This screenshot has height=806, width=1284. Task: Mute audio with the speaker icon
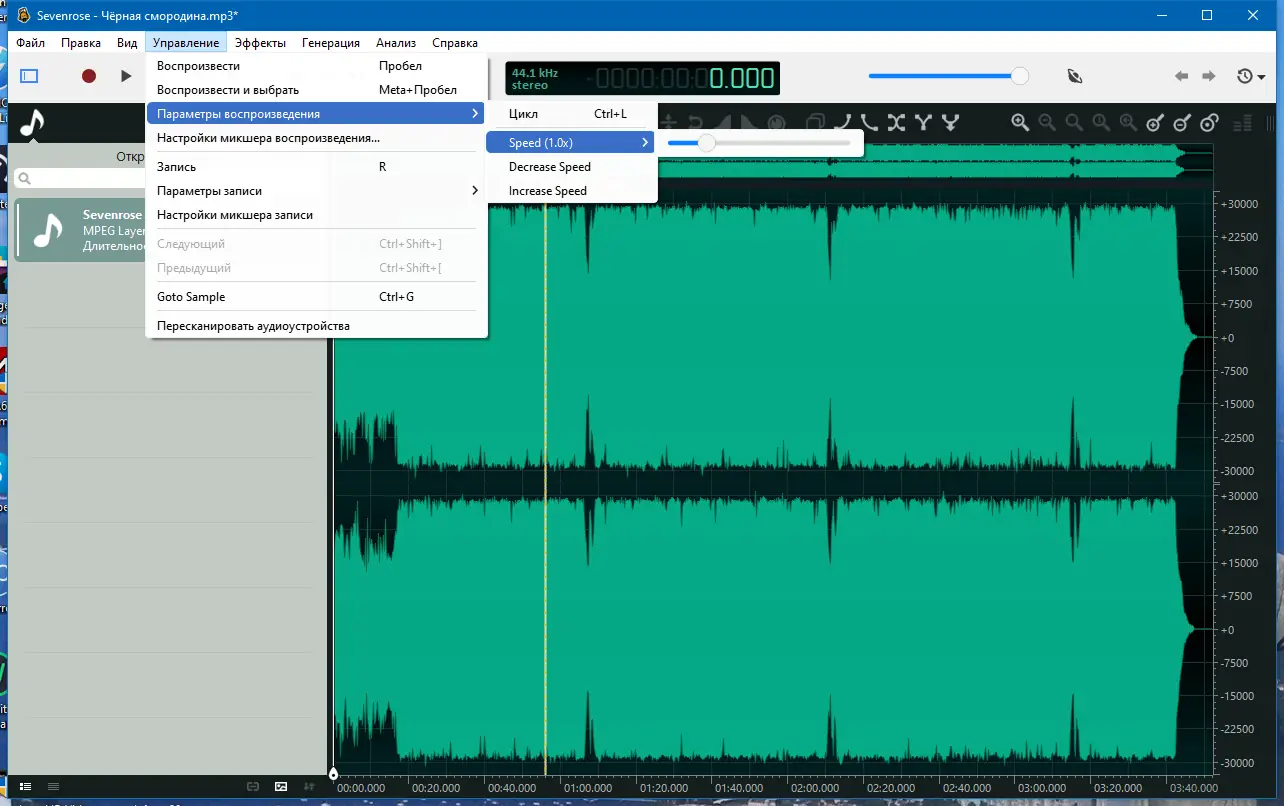(1074, 75)
